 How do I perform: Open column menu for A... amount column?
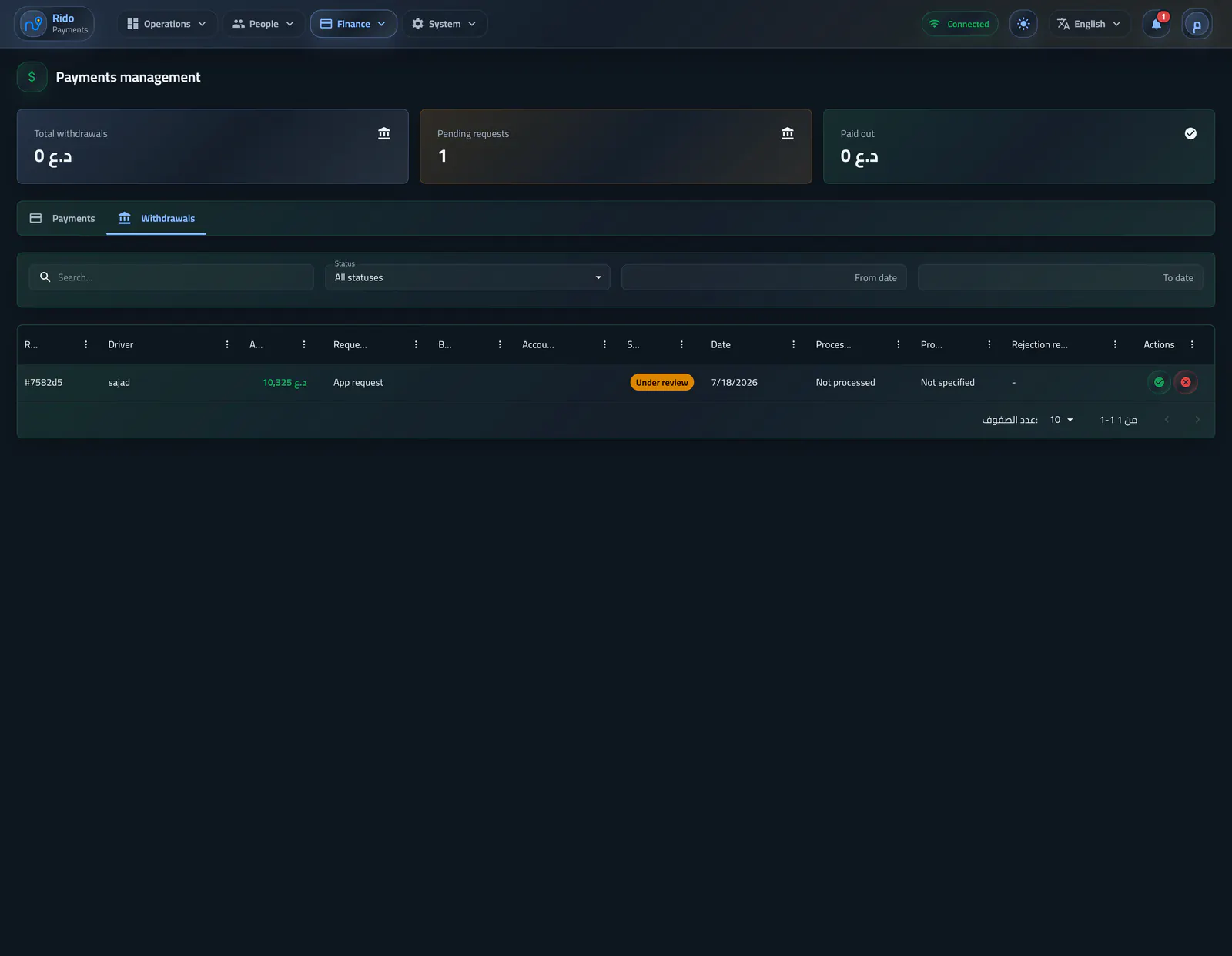click(304, 344)
